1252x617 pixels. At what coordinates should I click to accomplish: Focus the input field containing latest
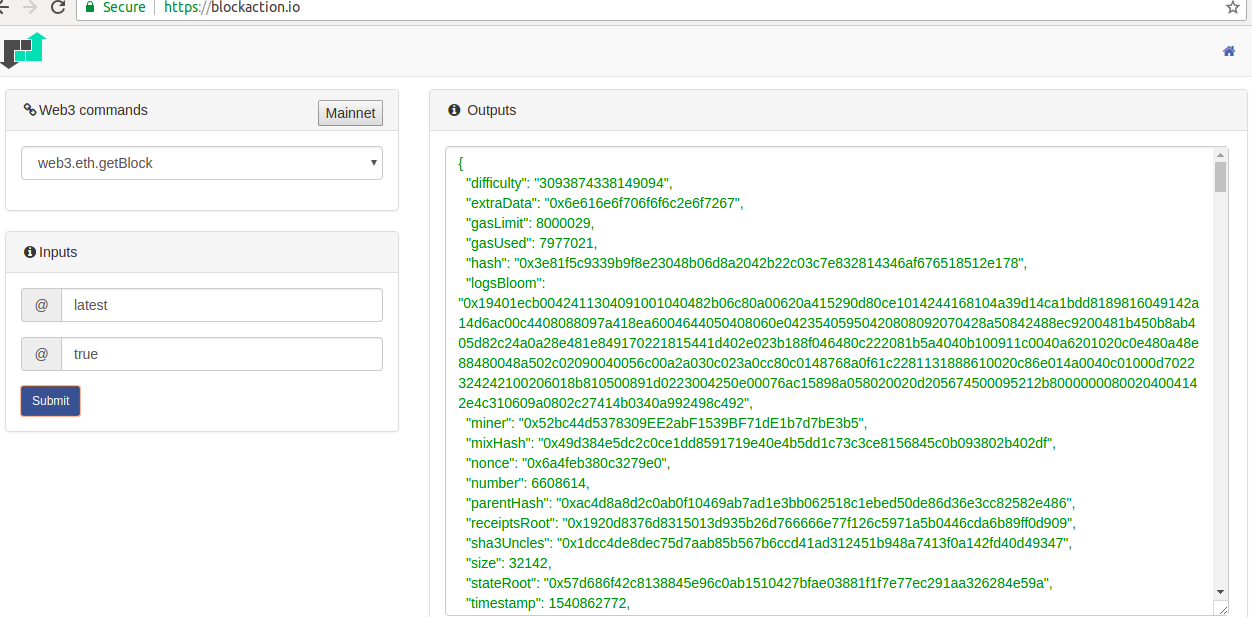[x=221, y=305]
